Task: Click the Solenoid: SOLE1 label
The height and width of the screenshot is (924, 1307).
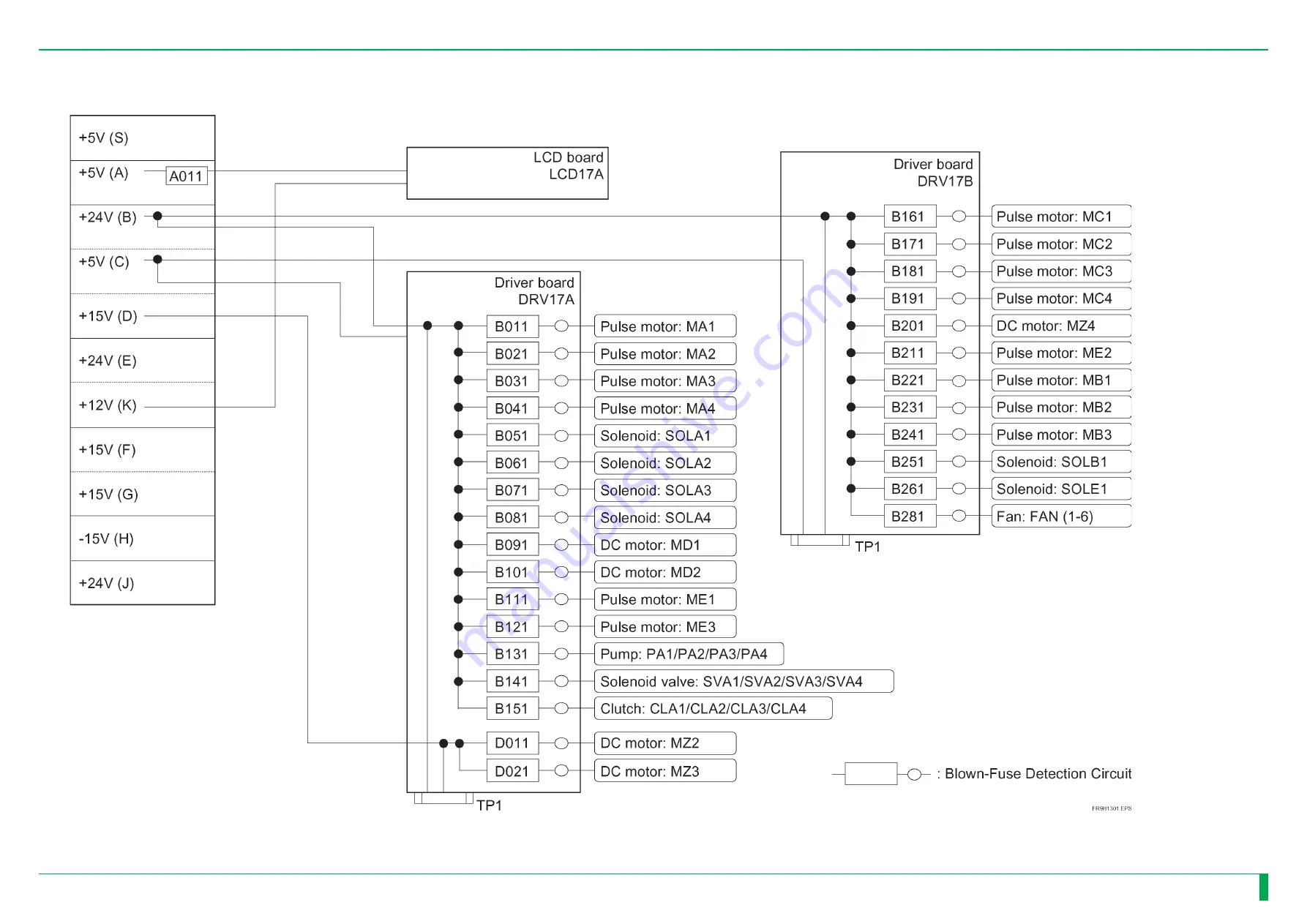Action: click(1061, 489)
